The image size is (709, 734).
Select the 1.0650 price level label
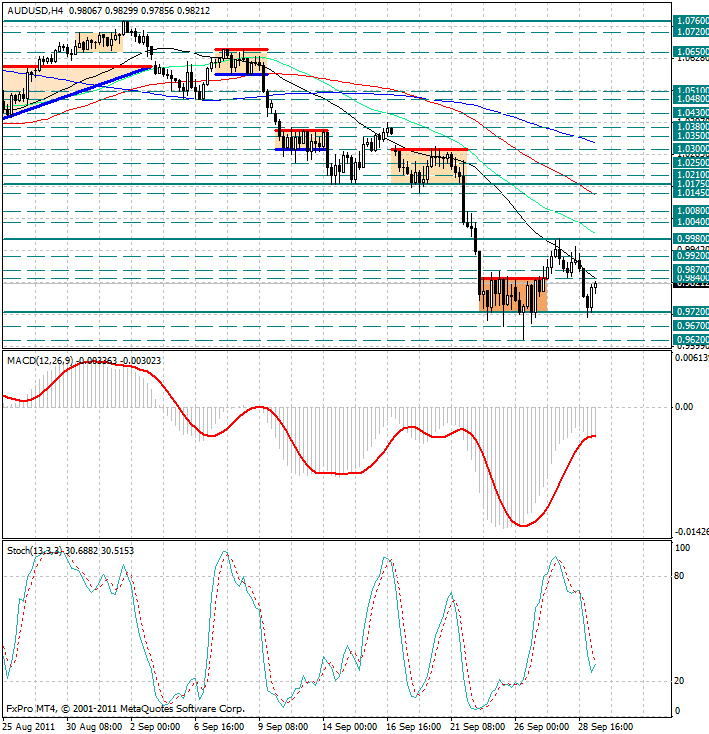pyautogui.click(x=691, y=51)
